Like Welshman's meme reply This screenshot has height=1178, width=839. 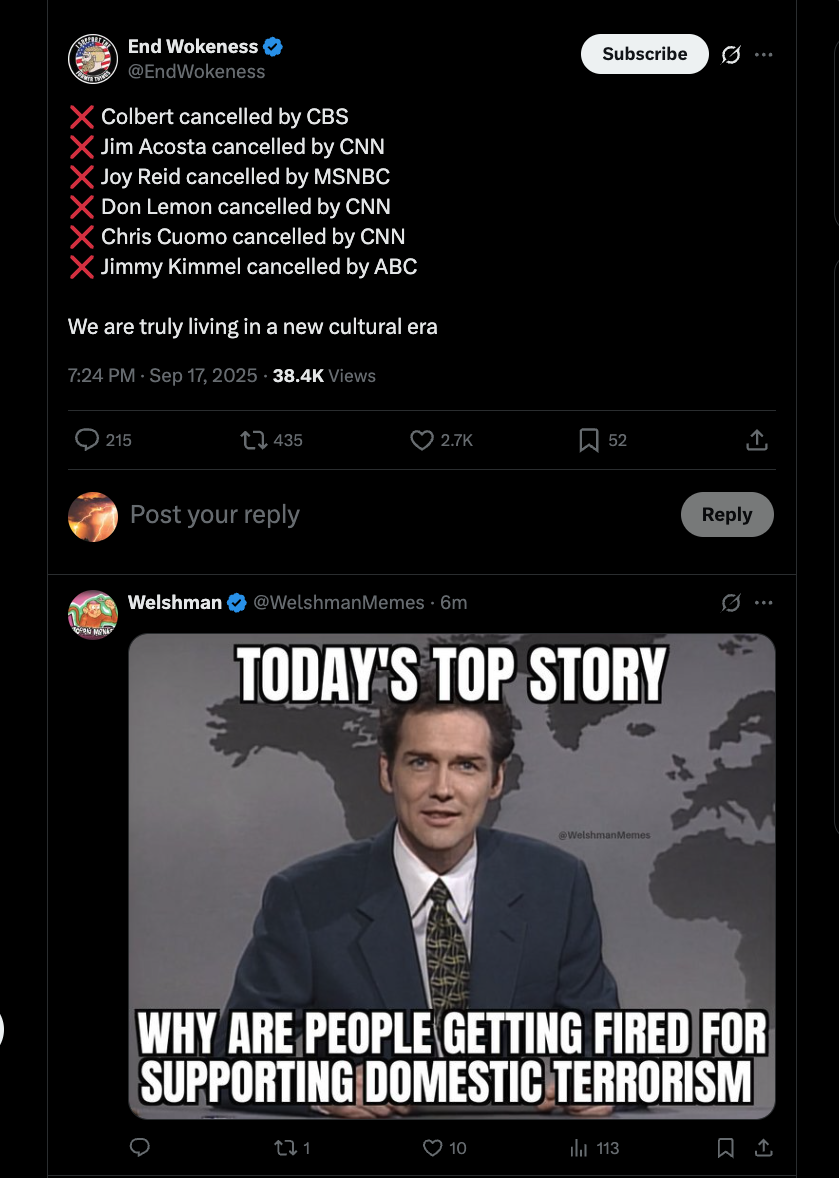tap(433, 1148)
